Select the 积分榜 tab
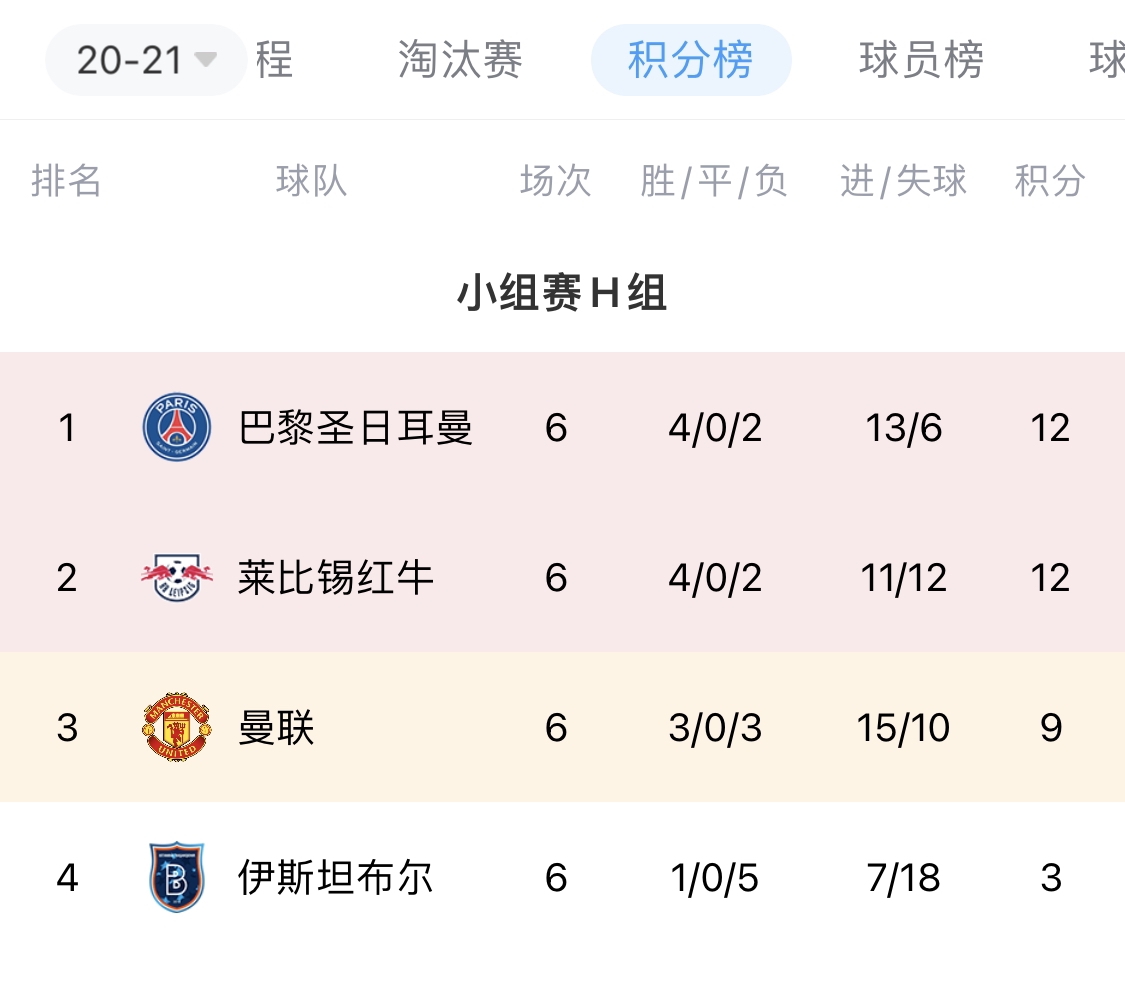This screenshot has height=993, width=1125. (690, 60)
